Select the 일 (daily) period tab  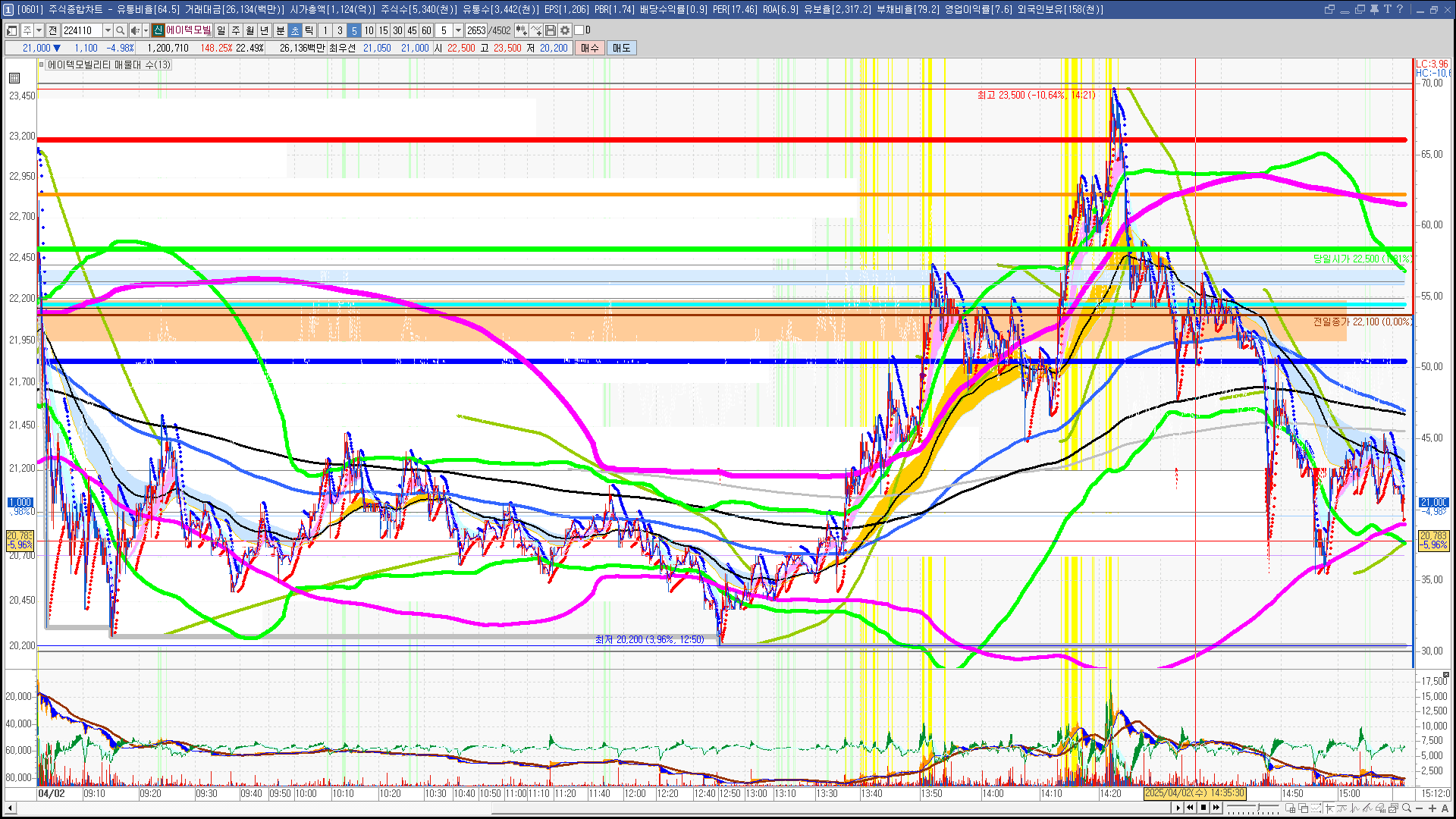coord(221,30)
